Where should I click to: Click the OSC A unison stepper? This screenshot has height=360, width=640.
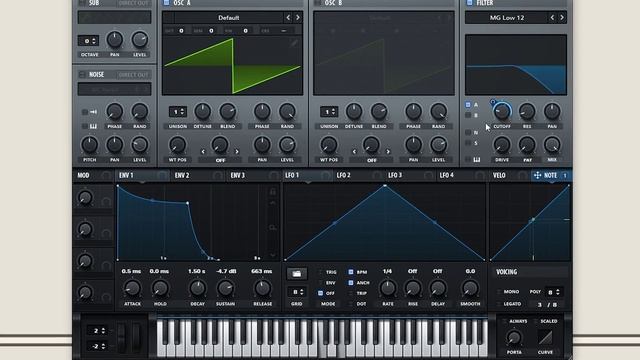(178, 111)
